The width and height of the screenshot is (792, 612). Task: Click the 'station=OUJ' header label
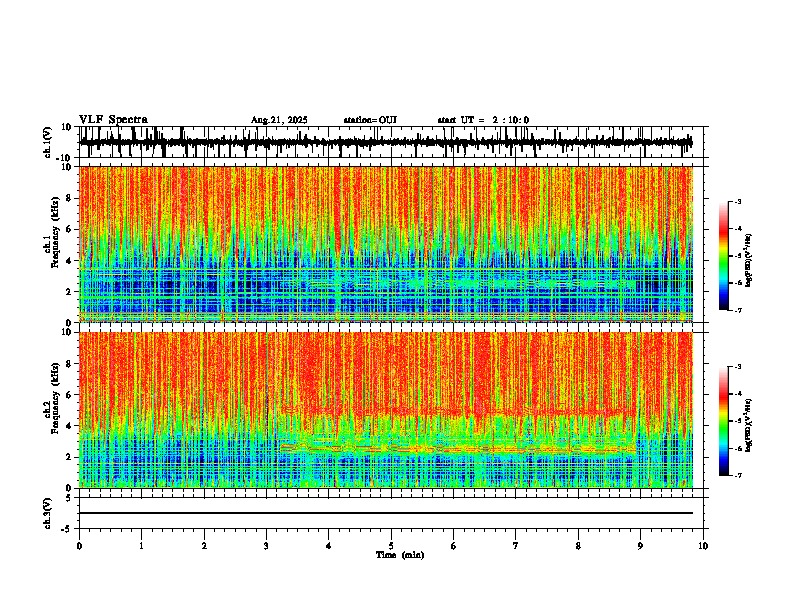tap(370, 120)
